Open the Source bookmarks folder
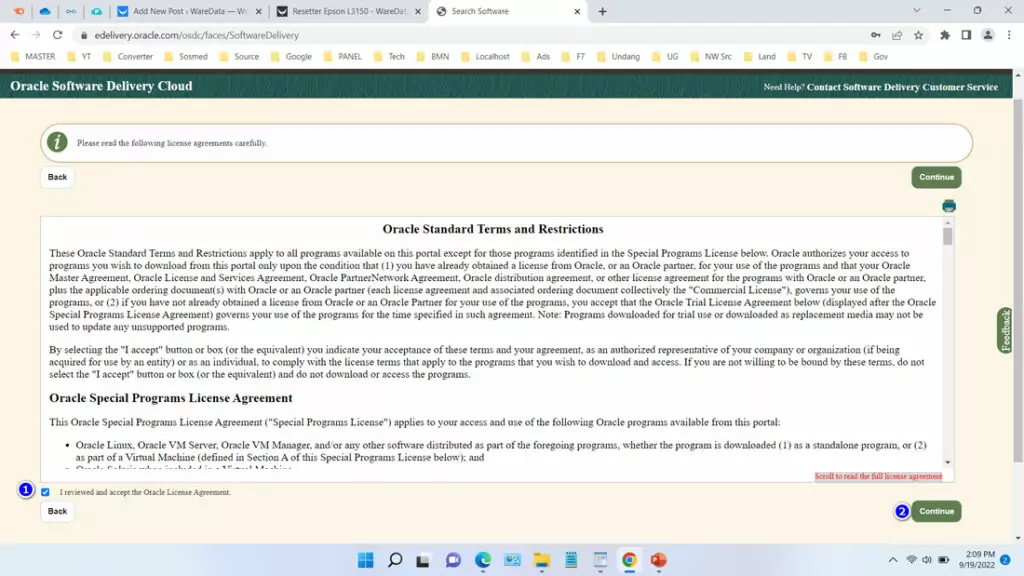Viewport: 1024px width, 576px height. pos(239,57)
